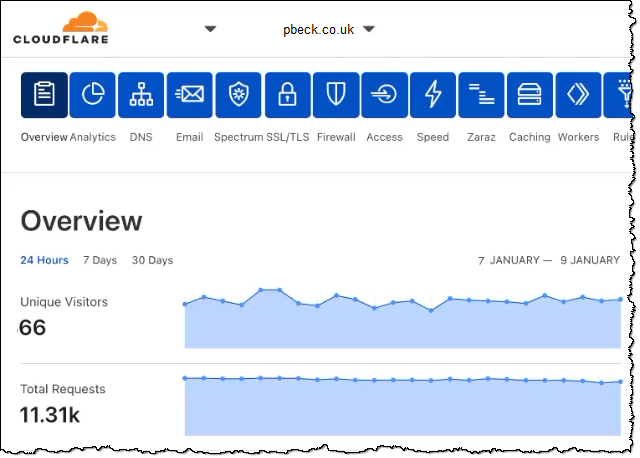
Task: Open the Zaraz stacked bars icon
Action: [482, 95]
